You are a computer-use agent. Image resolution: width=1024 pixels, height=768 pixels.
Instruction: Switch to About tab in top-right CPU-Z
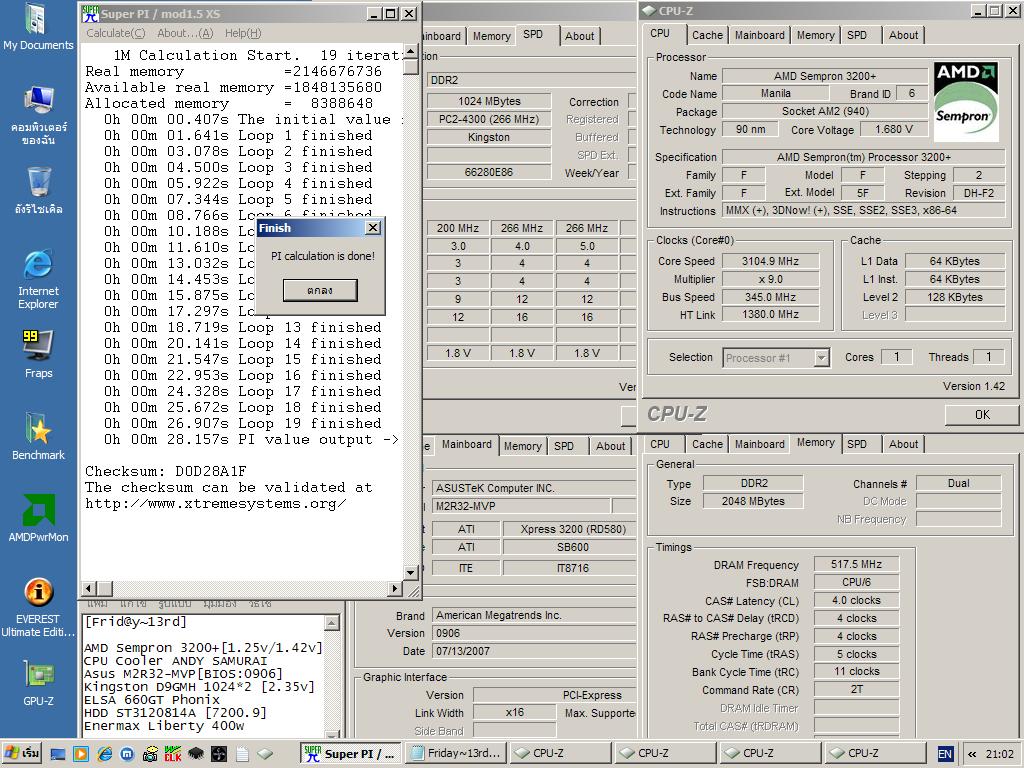[x=903, y=35]
